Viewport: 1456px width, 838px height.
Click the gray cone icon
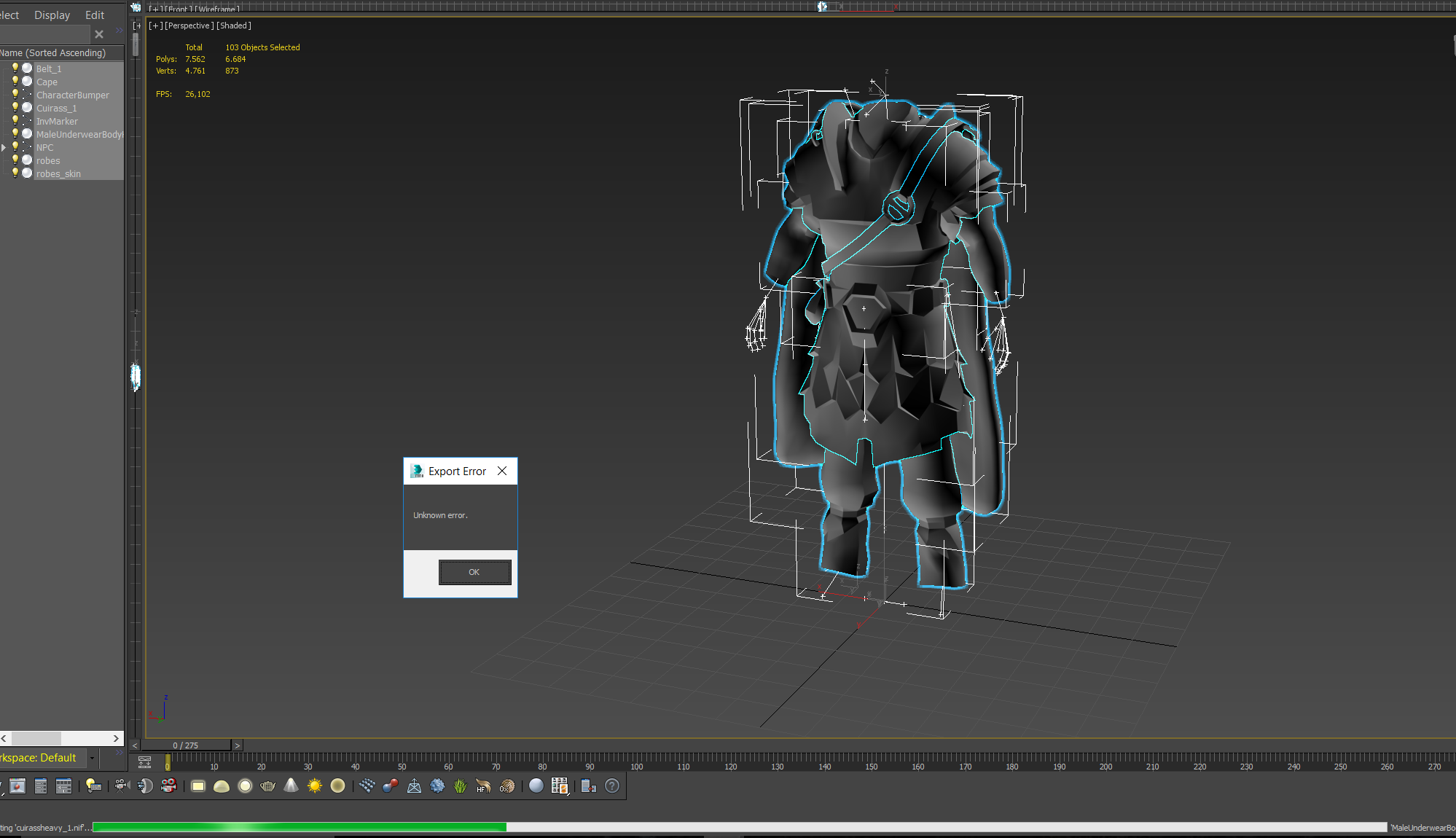pos(291,786)
